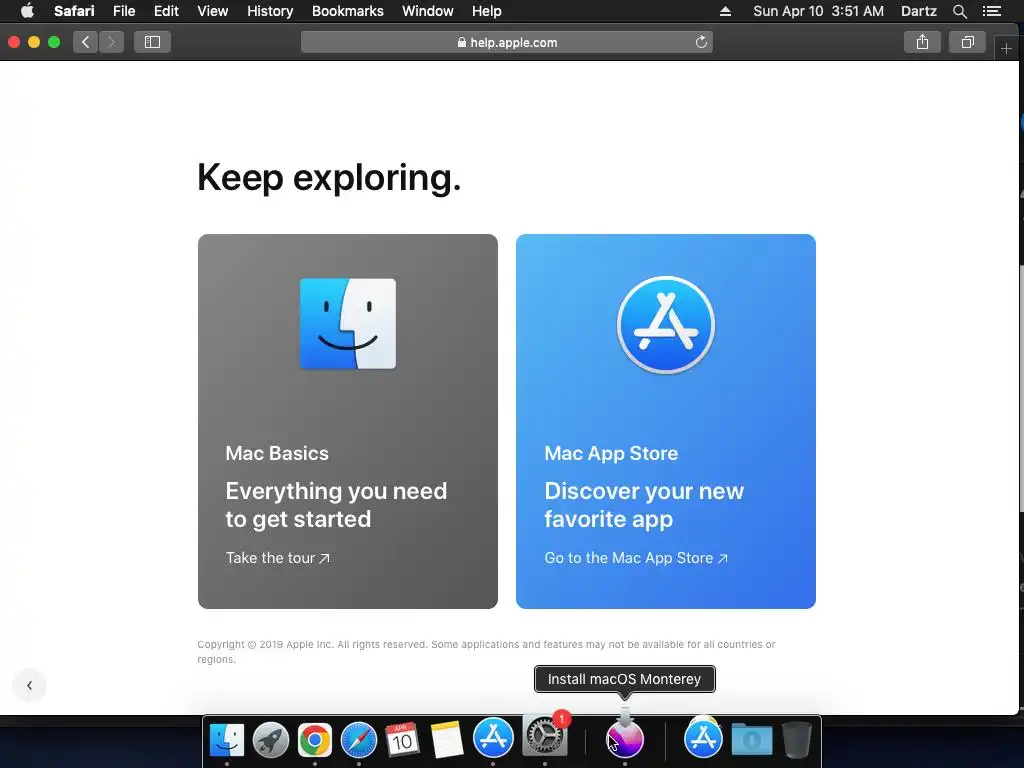Click the help.apple.com address bar
Screen dimensions: 1024x768
pyautogui.click(x=507, y=42)
